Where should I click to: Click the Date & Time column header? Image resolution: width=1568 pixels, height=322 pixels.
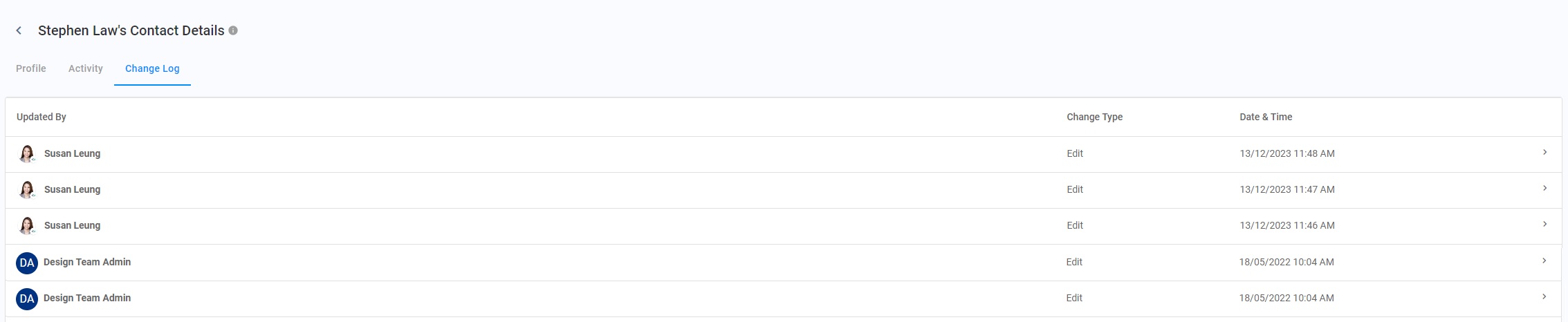[x=1266, y=117]
